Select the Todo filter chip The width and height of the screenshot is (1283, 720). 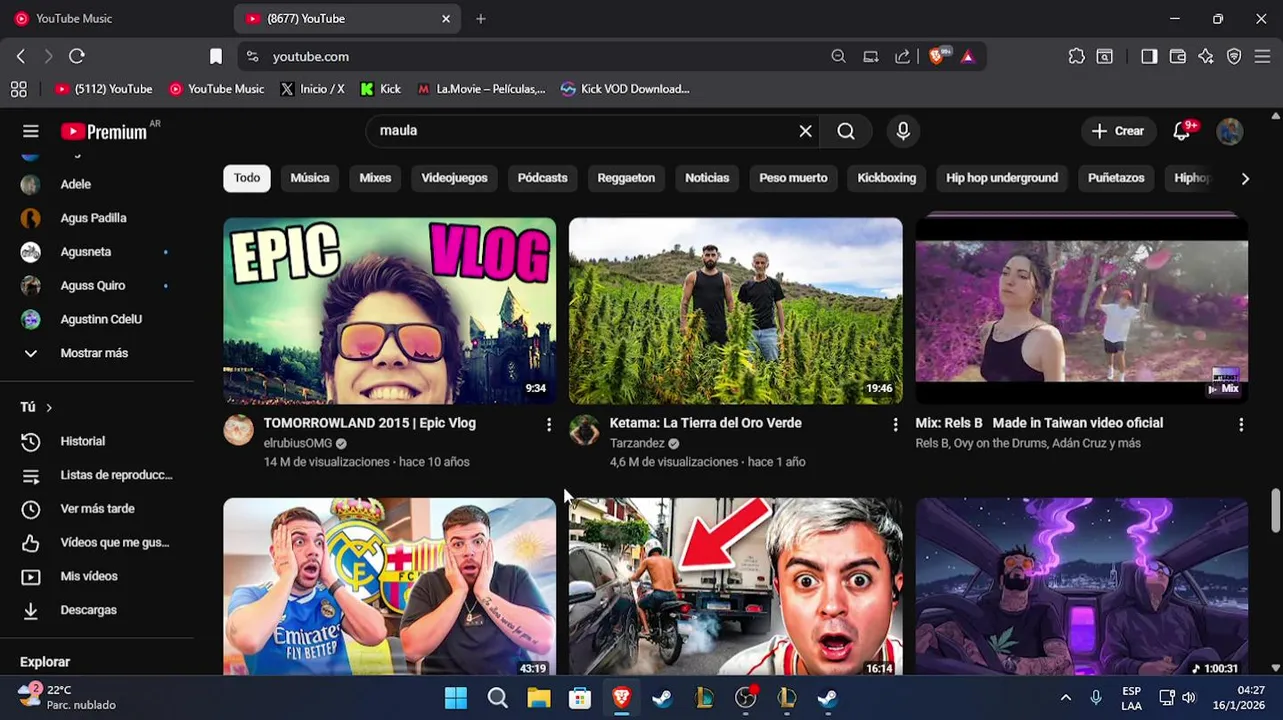point(247,178)
